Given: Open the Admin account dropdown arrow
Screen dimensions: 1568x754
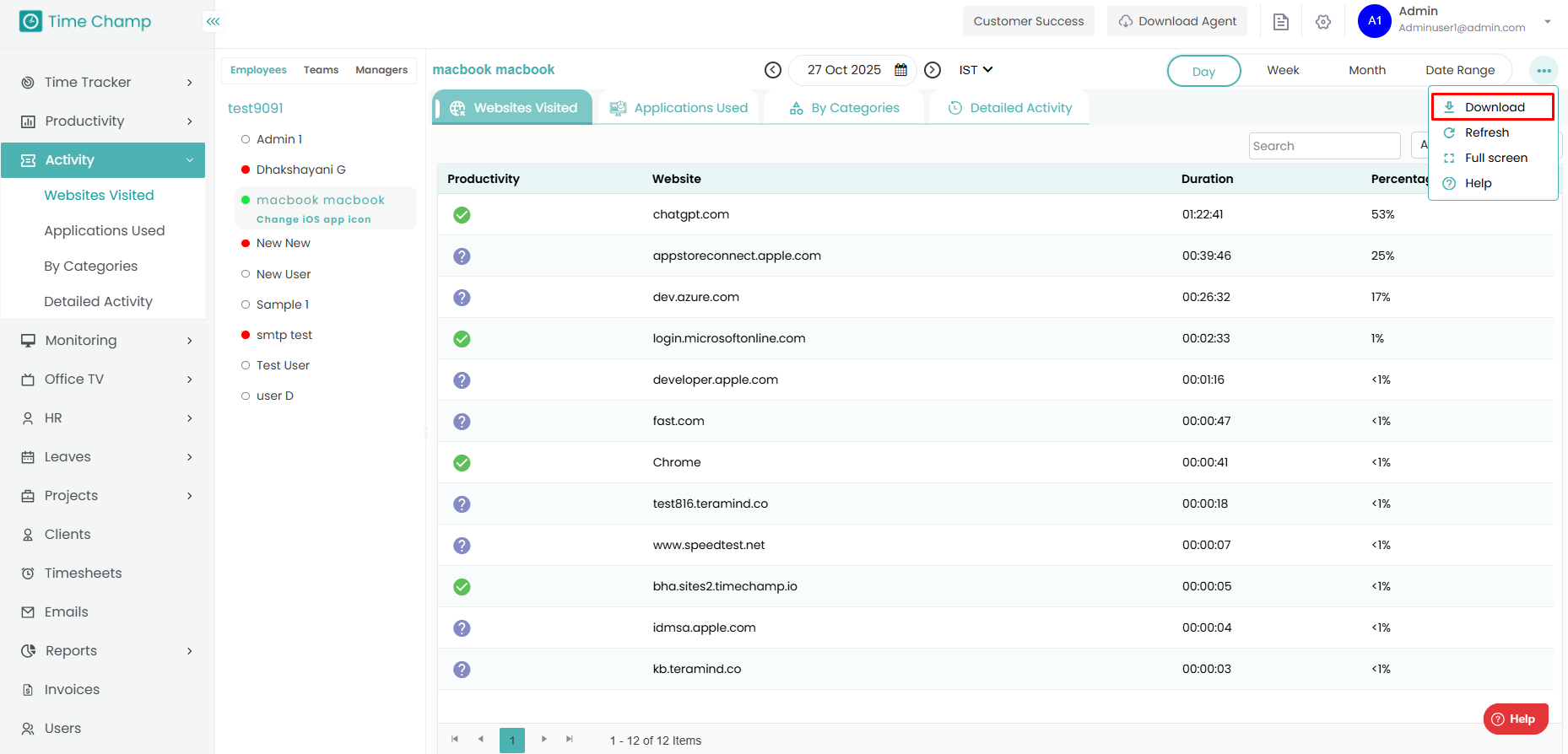Looking at the screenshot, I should point(1547,22).
